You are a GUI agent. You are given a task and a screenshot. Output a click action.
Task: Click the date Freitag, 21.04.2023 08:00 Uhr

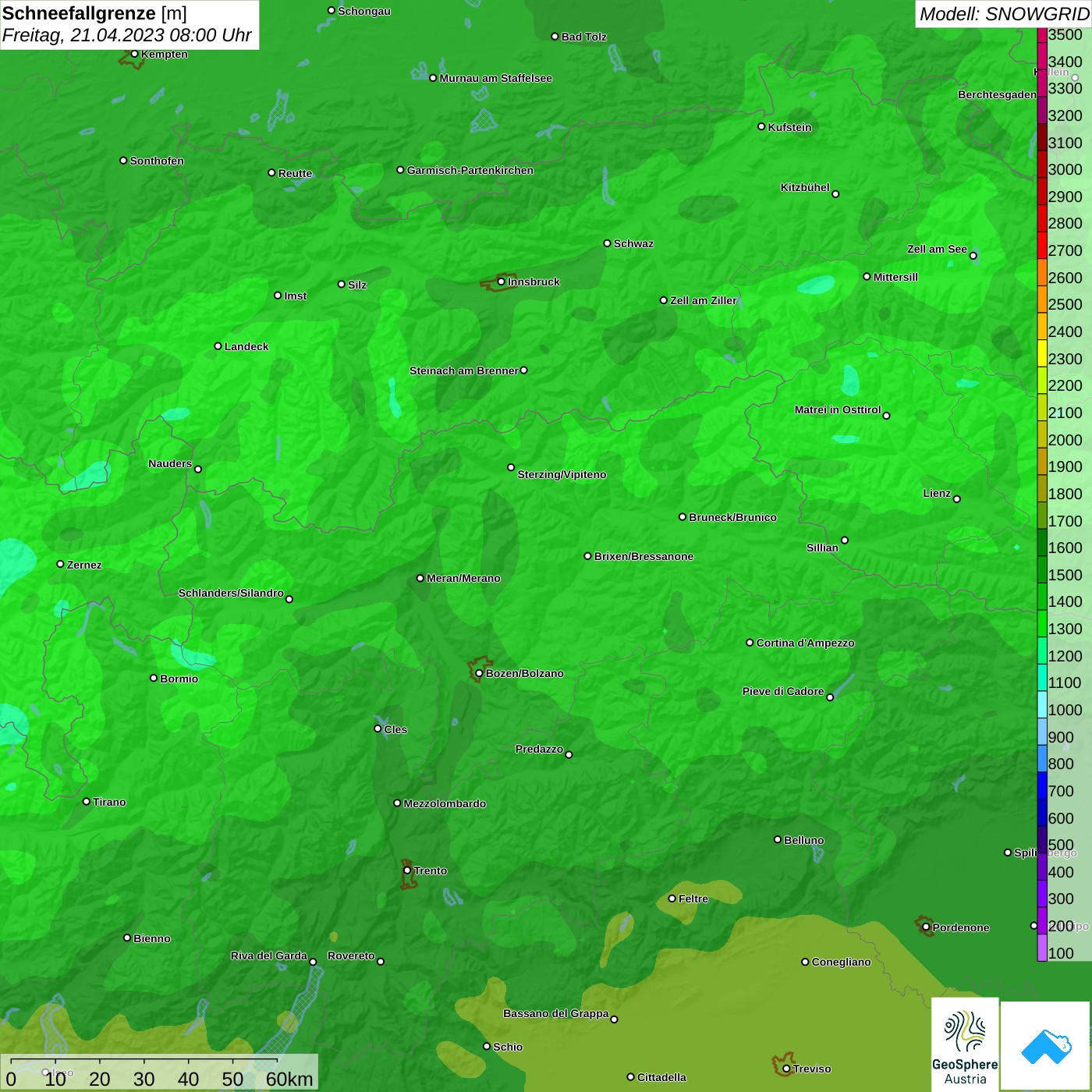127,35
